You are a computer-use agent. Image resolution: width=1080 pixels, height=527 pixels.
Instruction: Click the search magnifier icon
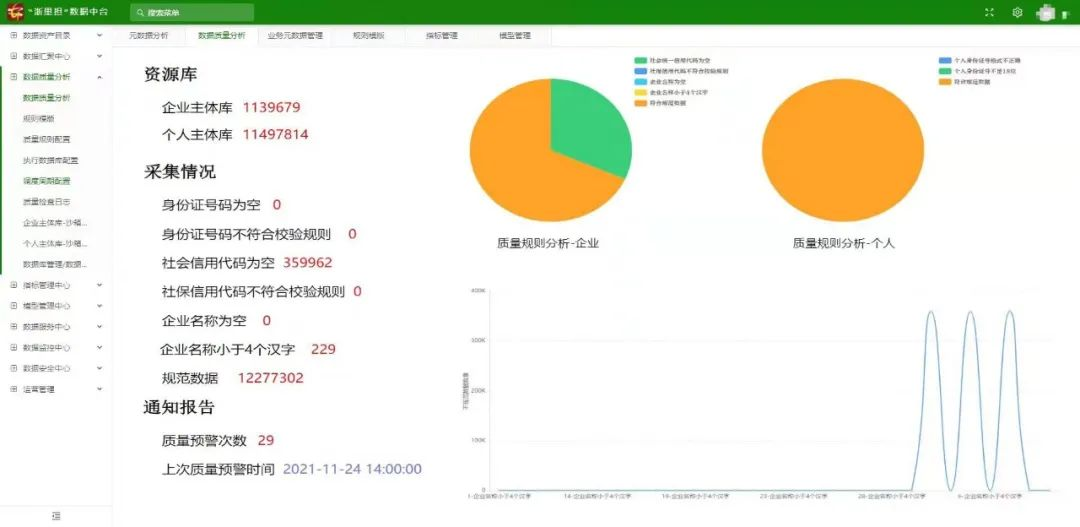click(x=141, y=12)
